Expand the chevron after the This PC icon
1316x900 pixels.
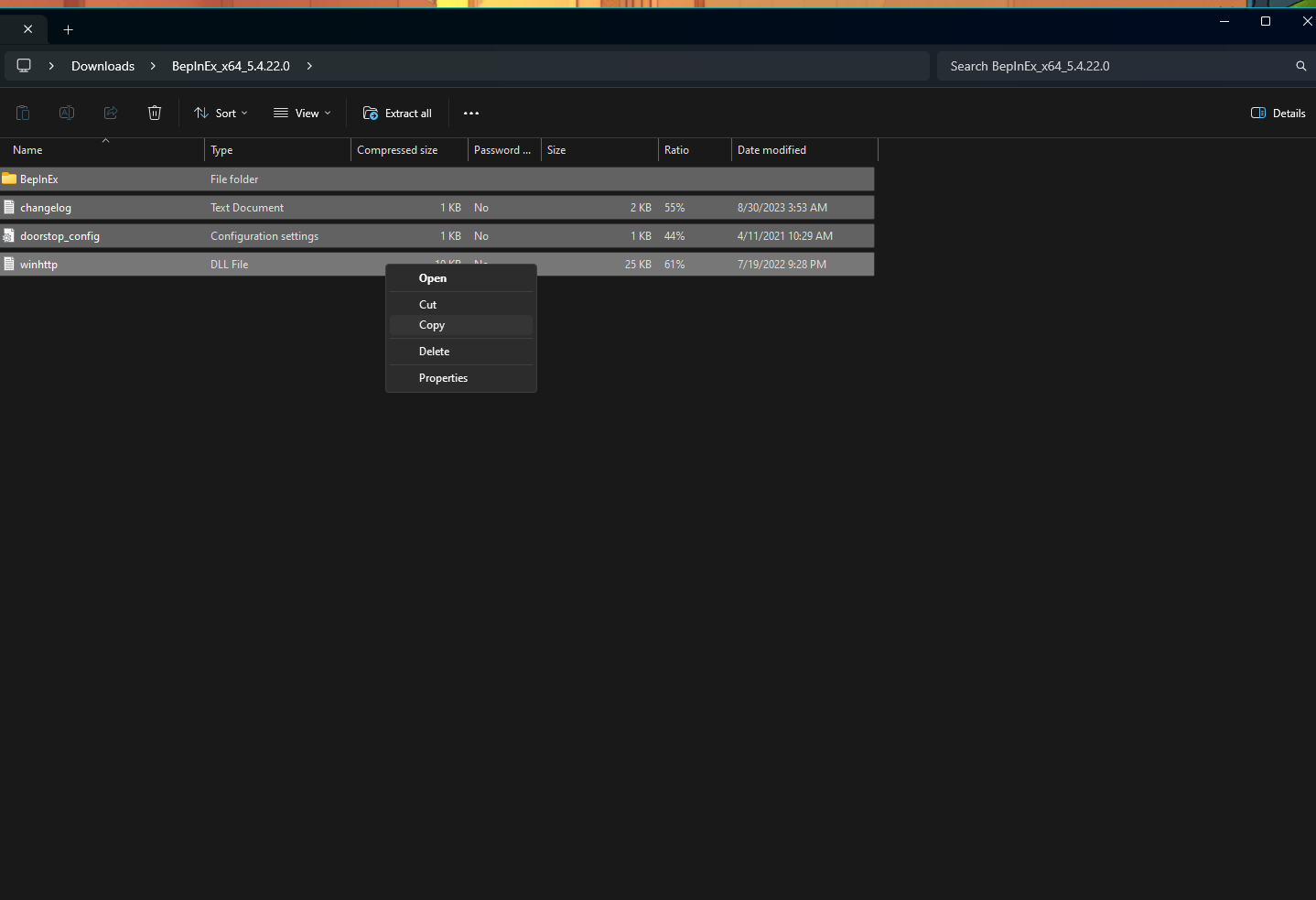51,66
